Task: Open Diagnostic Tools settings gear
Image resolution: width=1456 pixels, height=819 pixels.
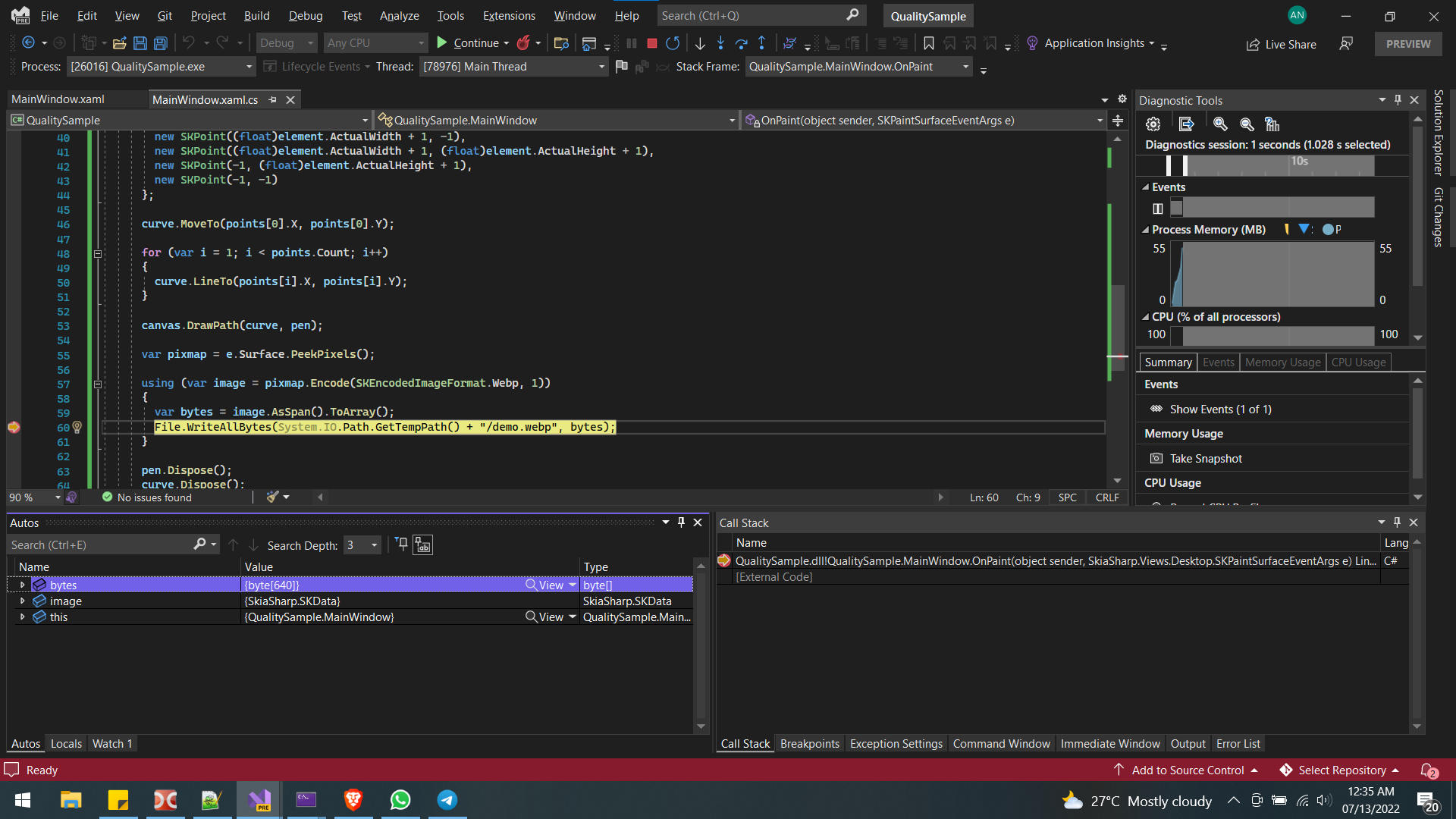Action: point(1153,124)
